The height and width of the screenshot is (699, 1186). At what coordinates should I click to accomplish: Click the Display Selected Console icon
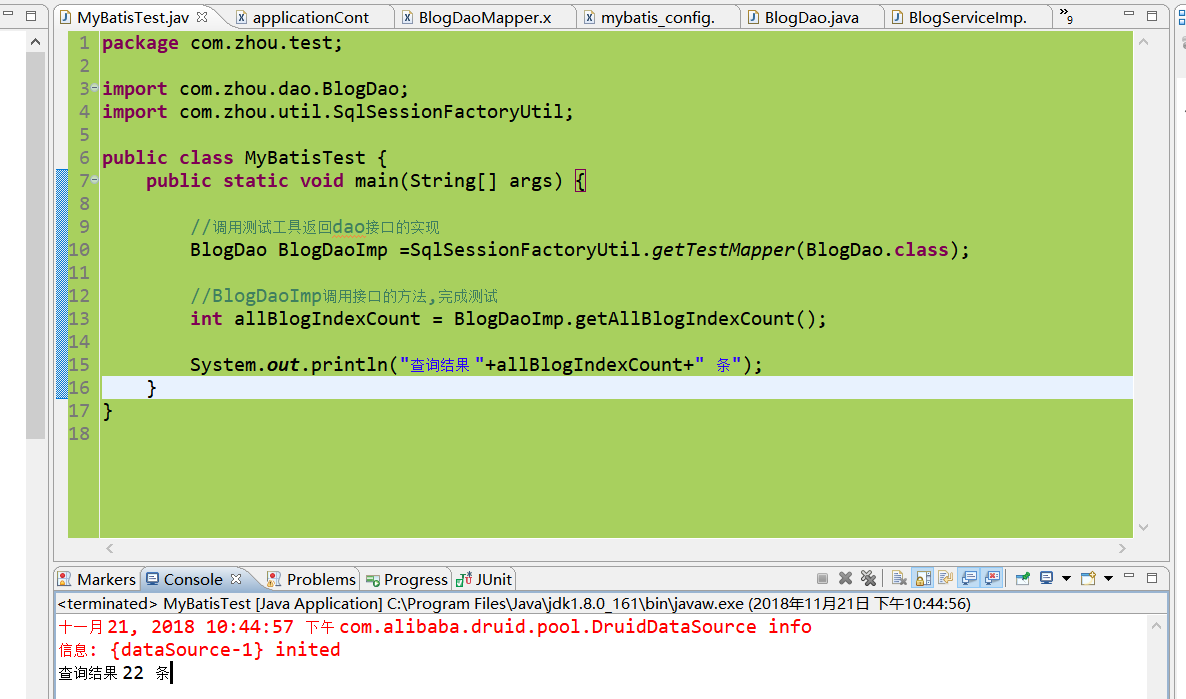click(1047, 578)
